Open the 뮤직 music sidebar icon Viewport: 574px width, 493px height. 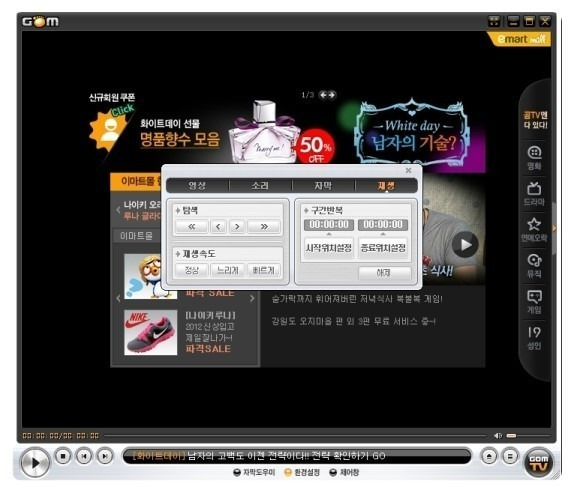coord(534,265)
